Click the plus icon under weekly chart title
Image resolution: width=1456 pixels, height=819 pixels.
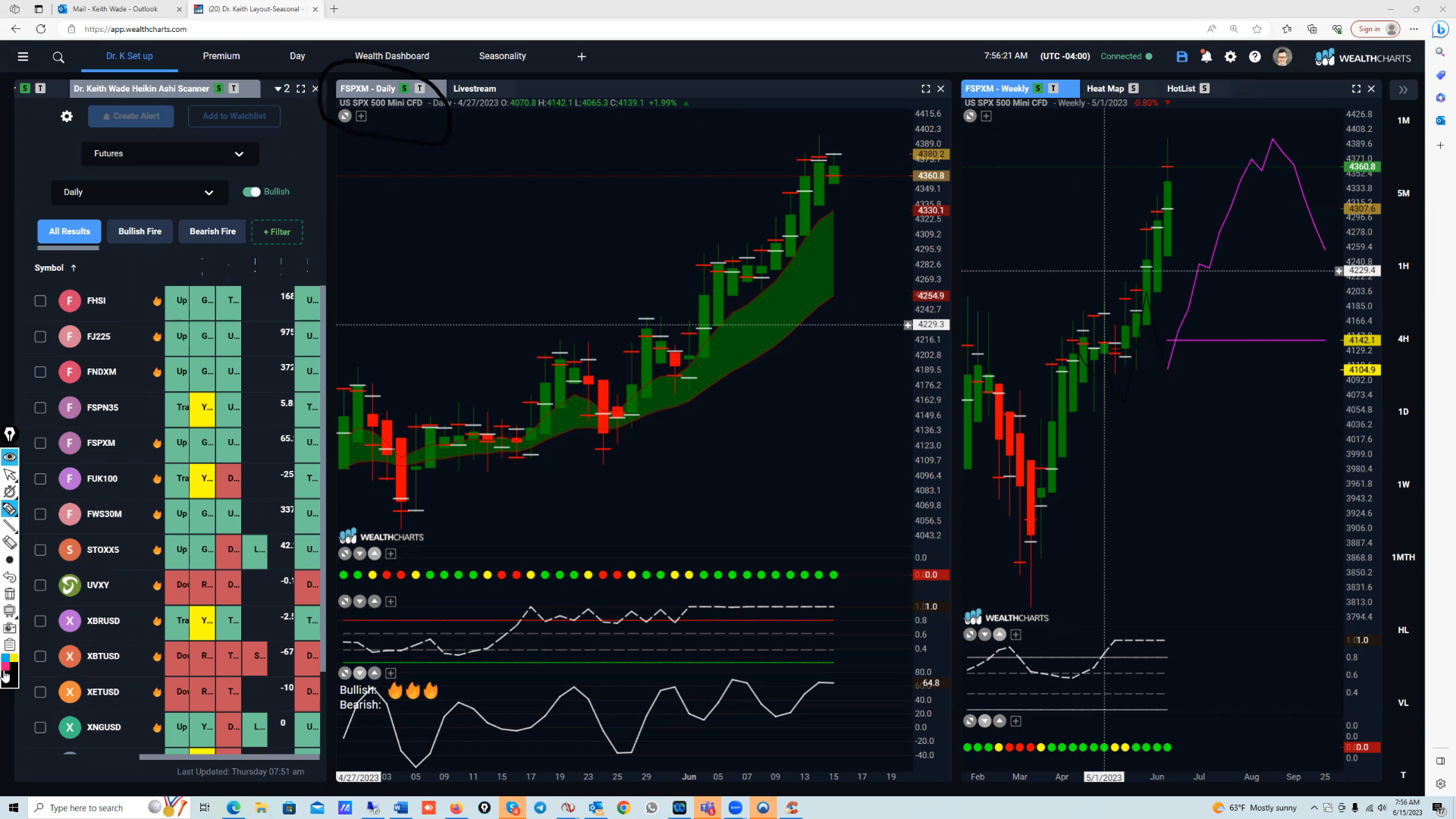(987, 116)
